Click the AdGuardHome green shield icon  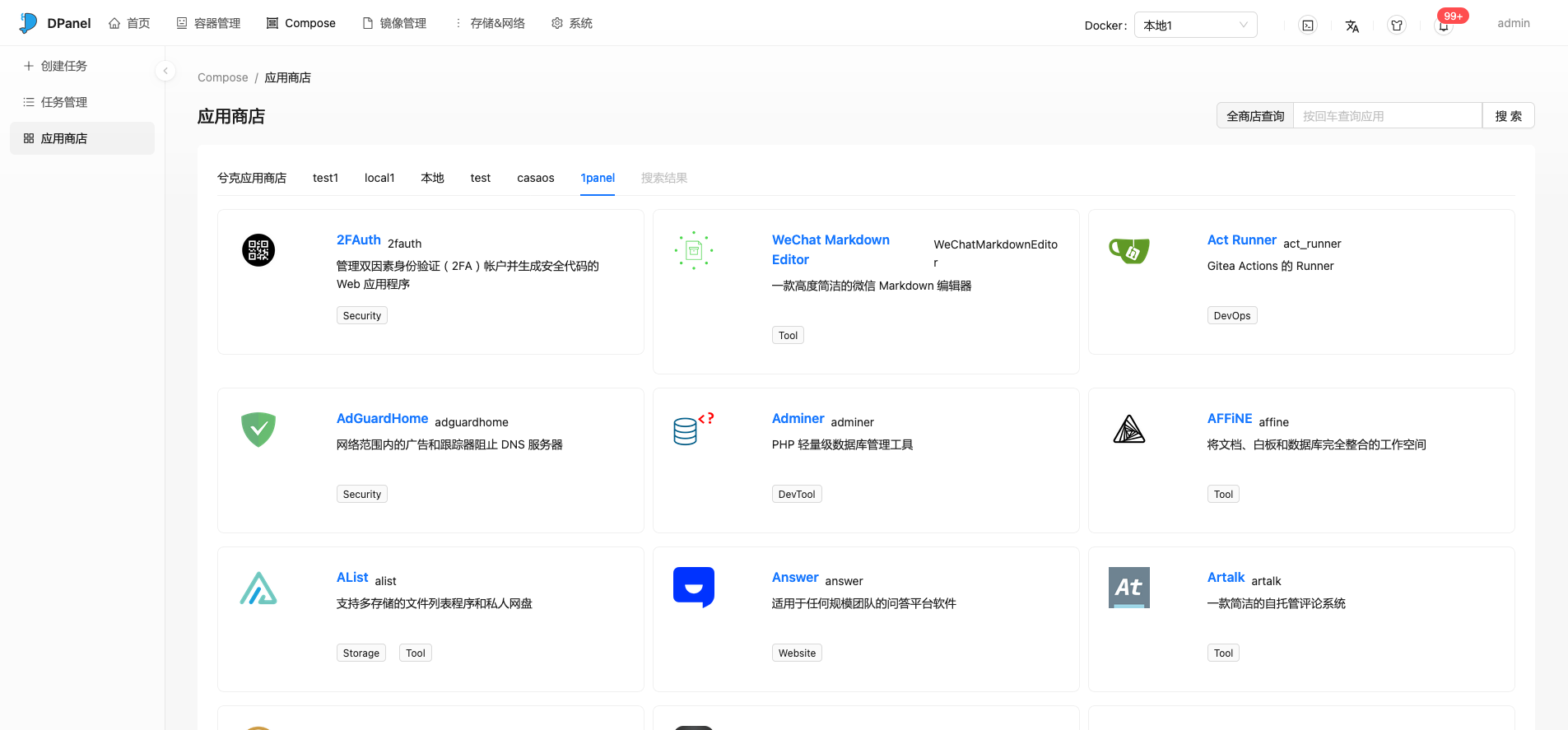[258, 429]
